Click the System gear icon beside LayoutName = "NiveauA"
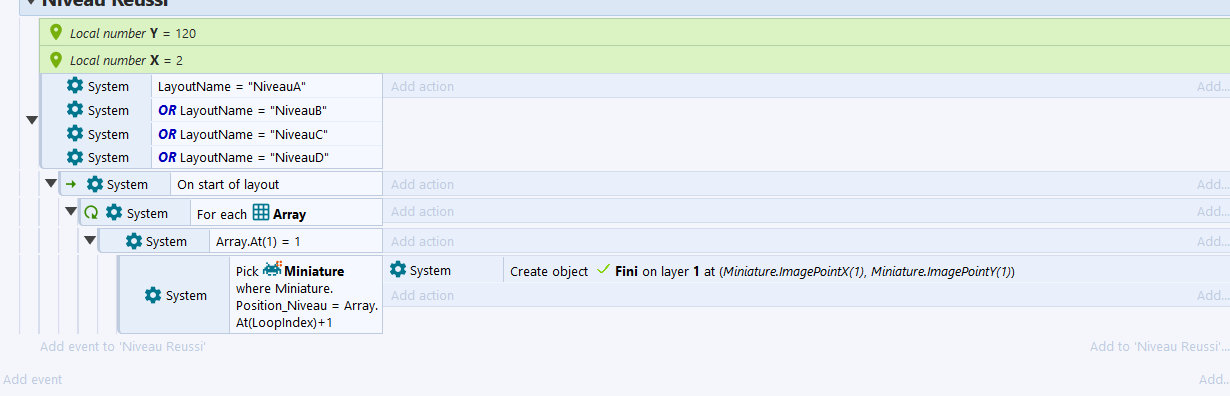1230x396 pixels. 74,86
